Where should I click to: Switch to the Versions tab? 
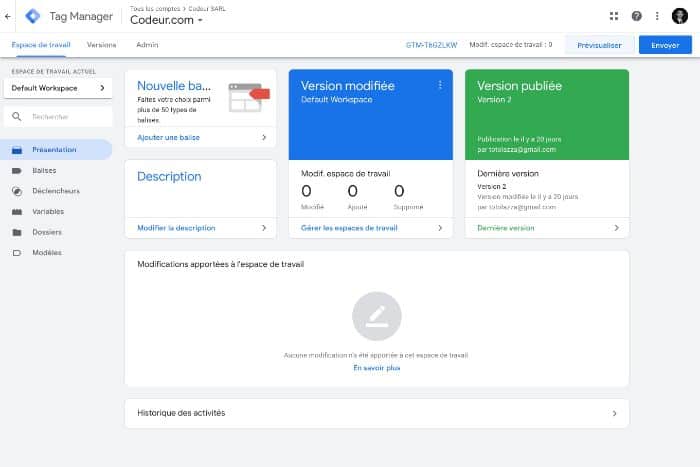click(x=101, y=45)
